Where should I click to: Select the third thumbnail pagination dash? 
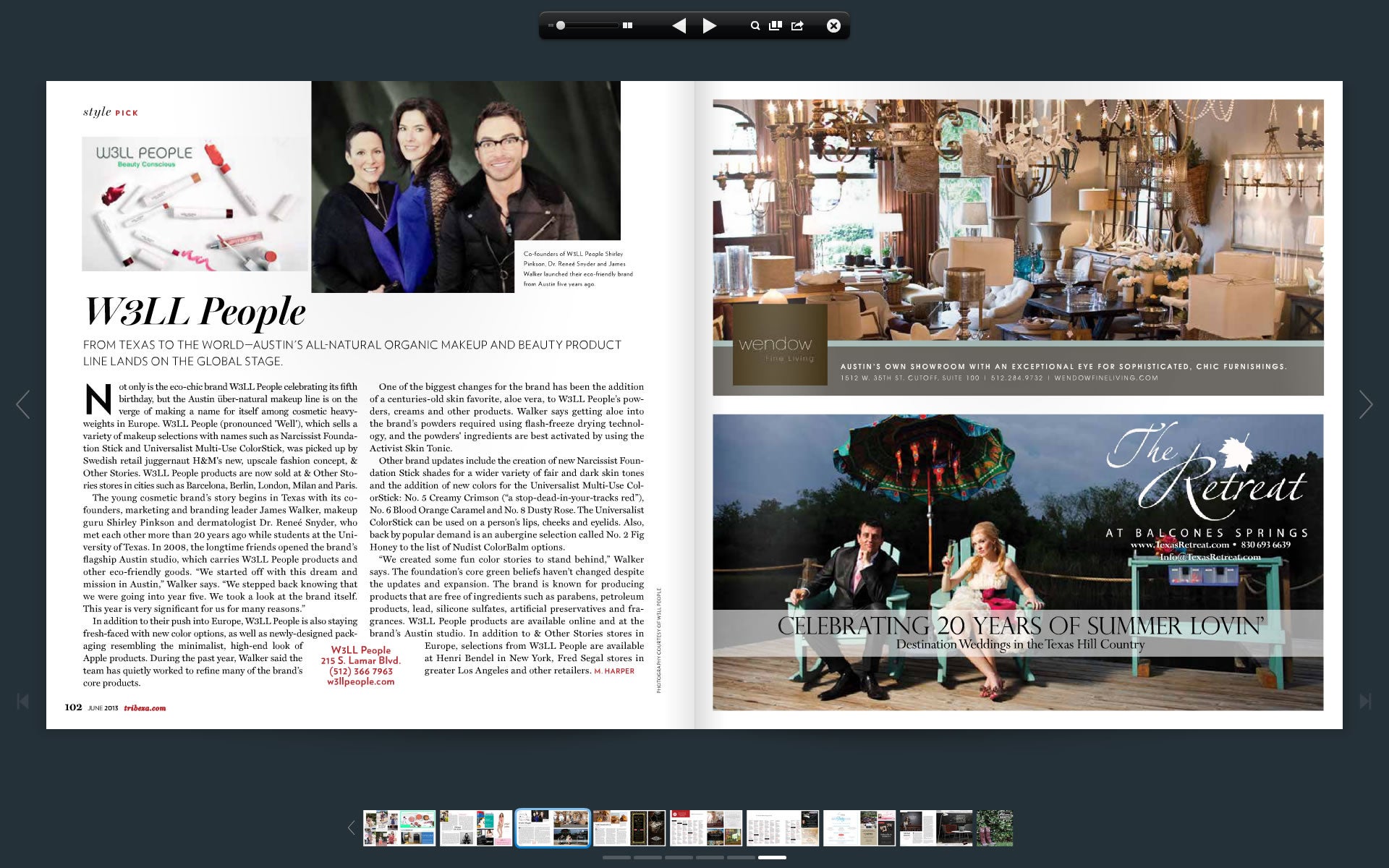[679, 857]
